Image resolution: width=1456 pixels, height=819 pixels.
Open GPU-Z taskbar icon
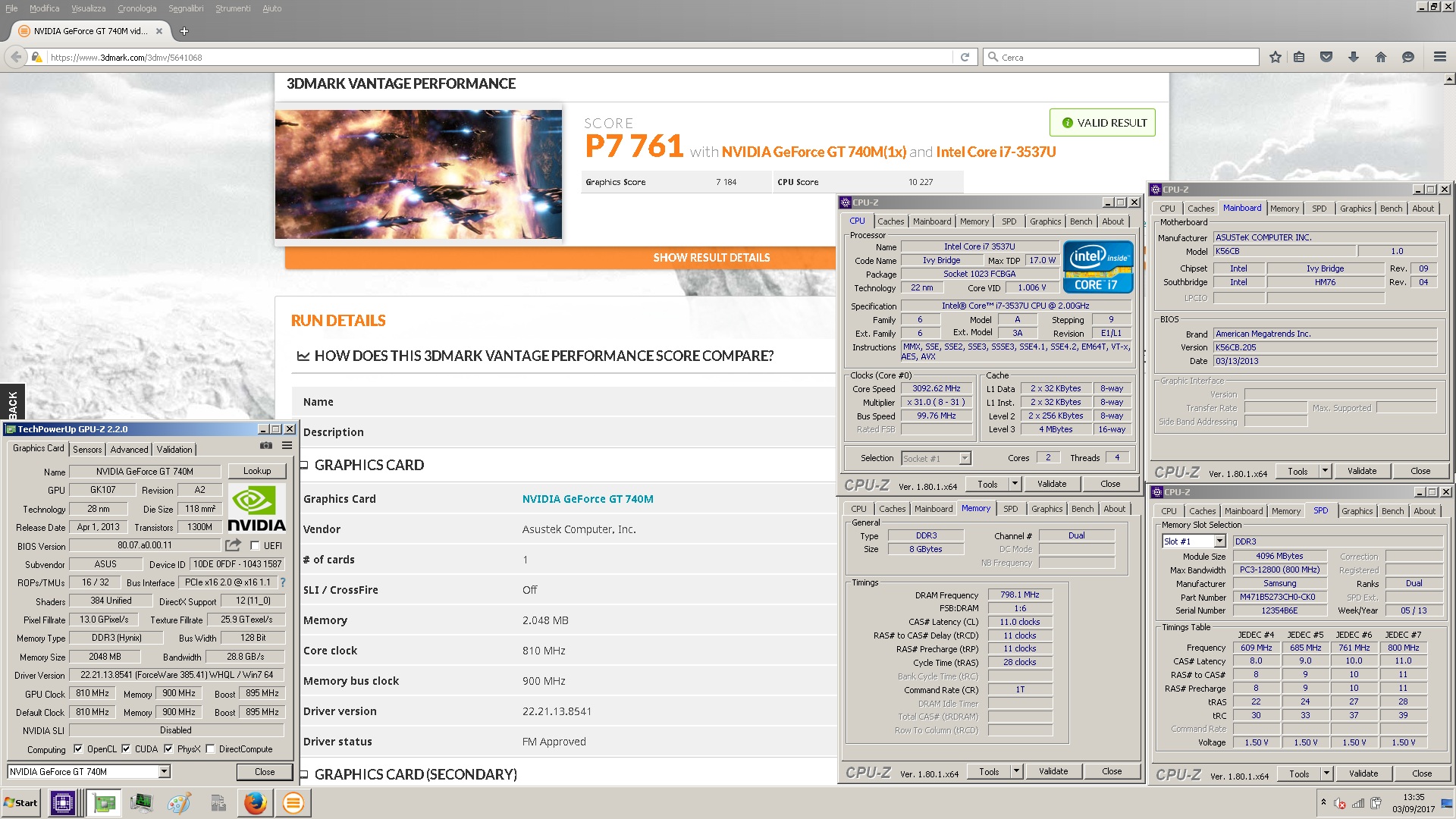(104, 802)
